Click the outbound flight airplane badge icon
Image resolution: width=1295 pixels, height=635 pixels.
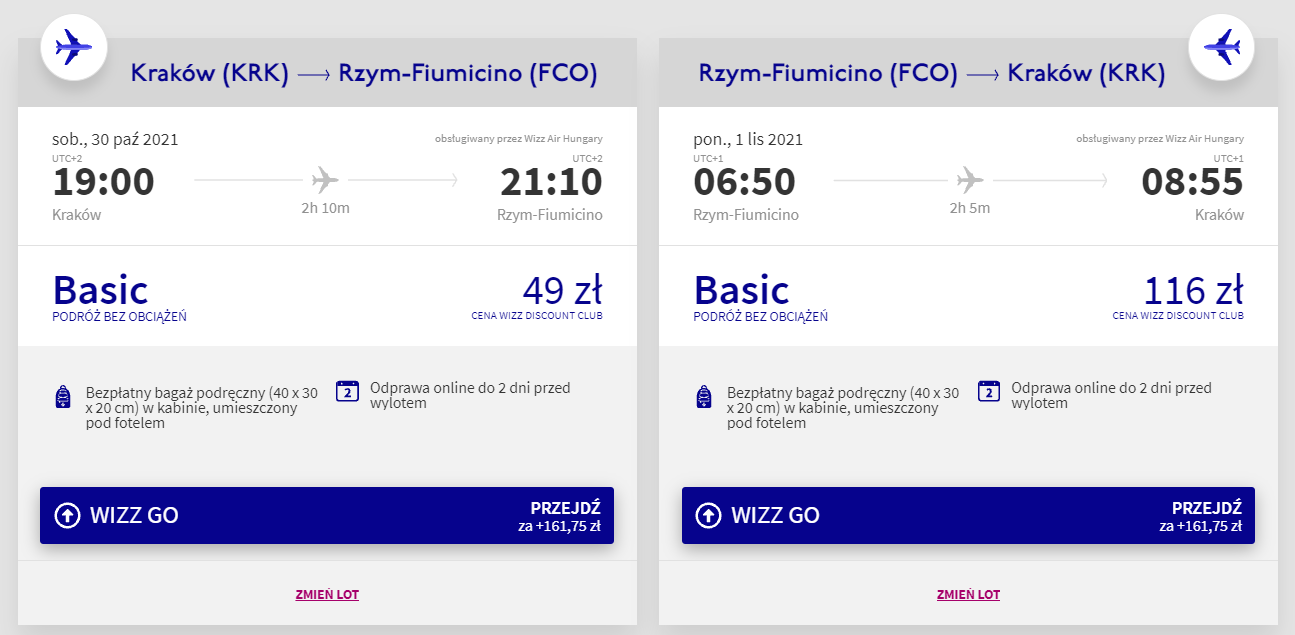(73, 46)
